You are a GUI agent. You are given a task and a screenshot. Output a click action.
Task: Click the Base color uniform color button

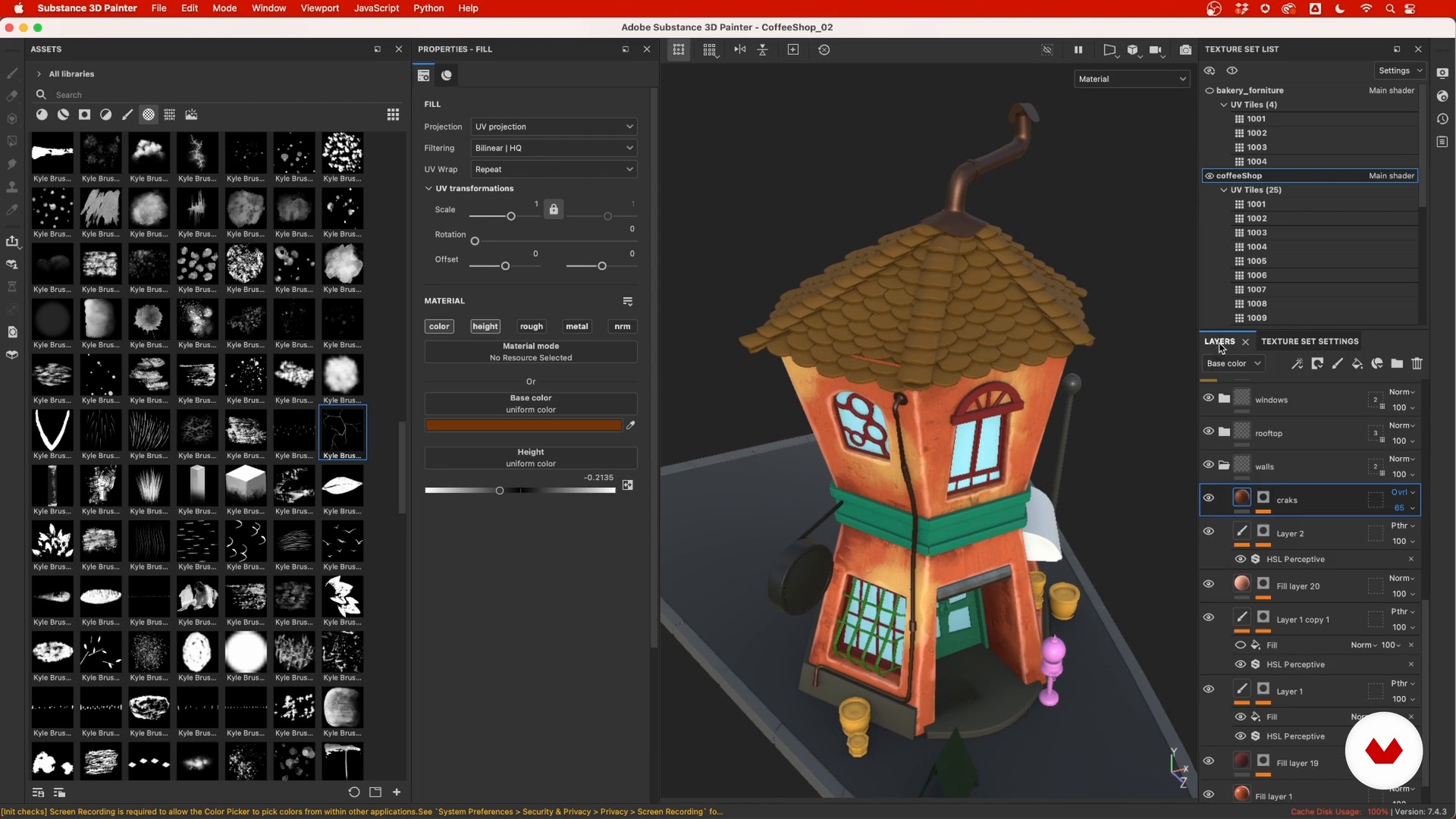pyautogui.click(x=531, y=404)
